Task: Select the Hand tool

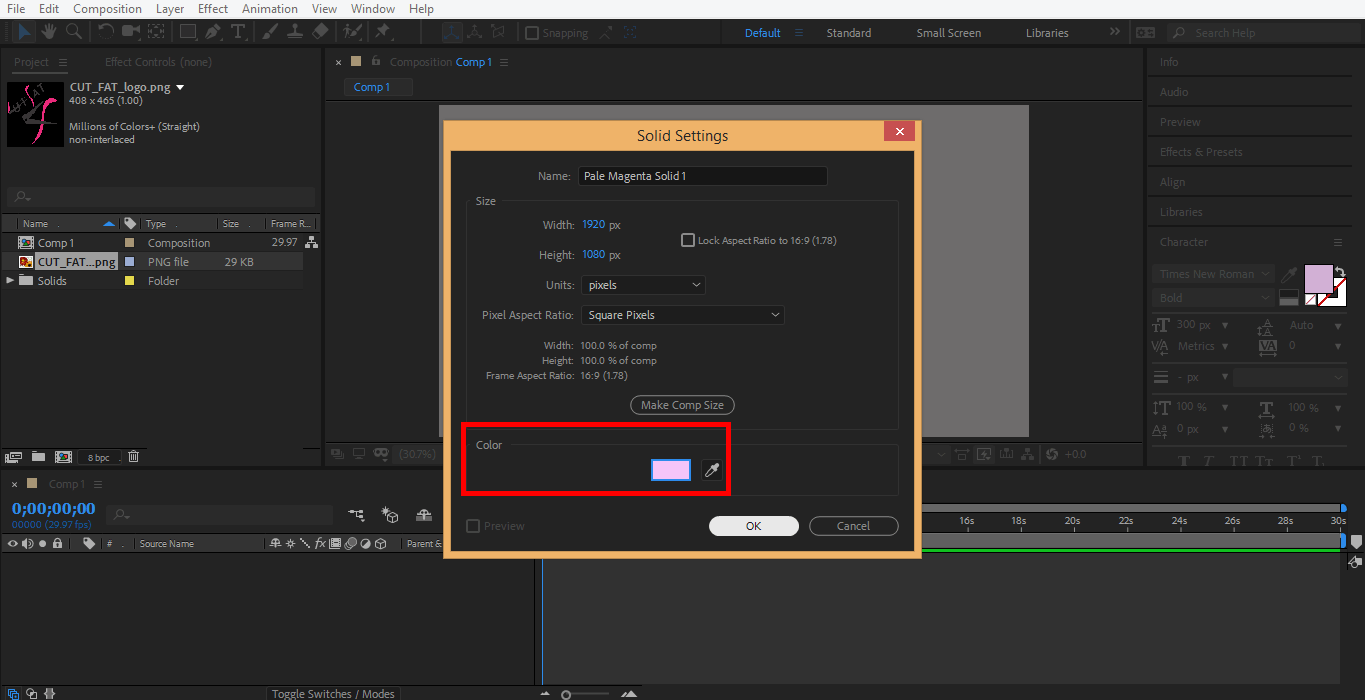Action: pos(49,32)
